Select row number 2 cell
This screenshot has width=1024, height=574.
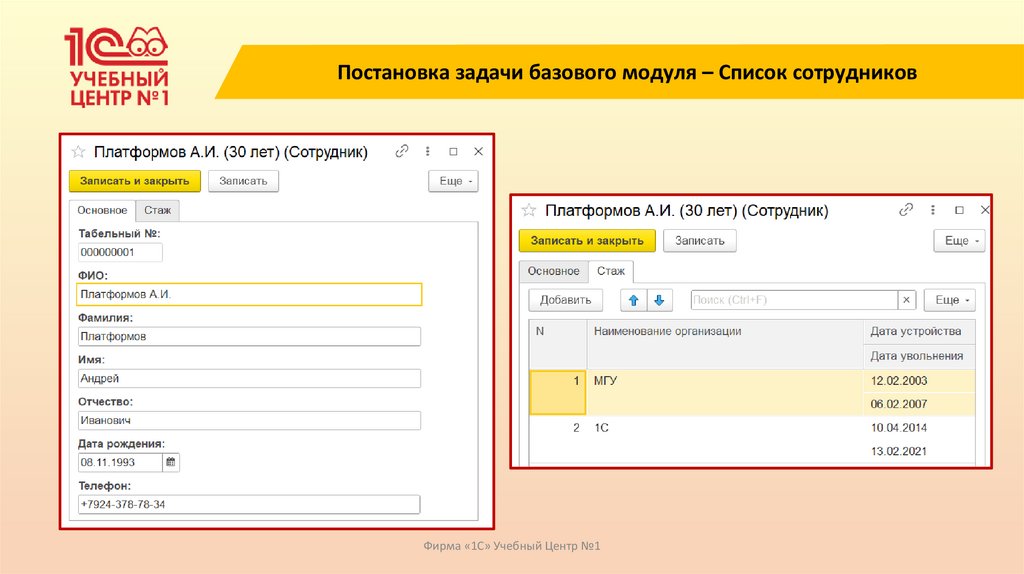pyautogui.click(x=558, y=439)
